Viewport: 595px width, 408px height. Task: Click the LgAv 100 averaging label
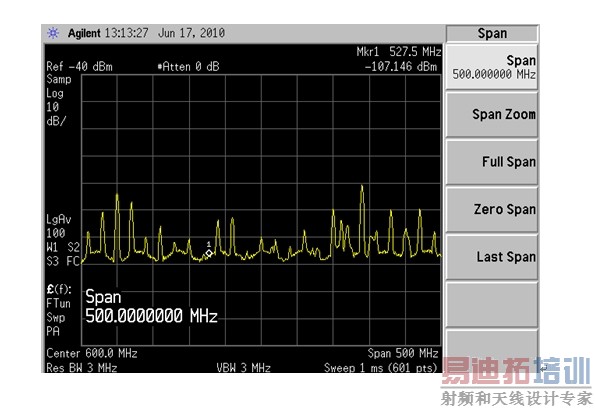[59, 226]
